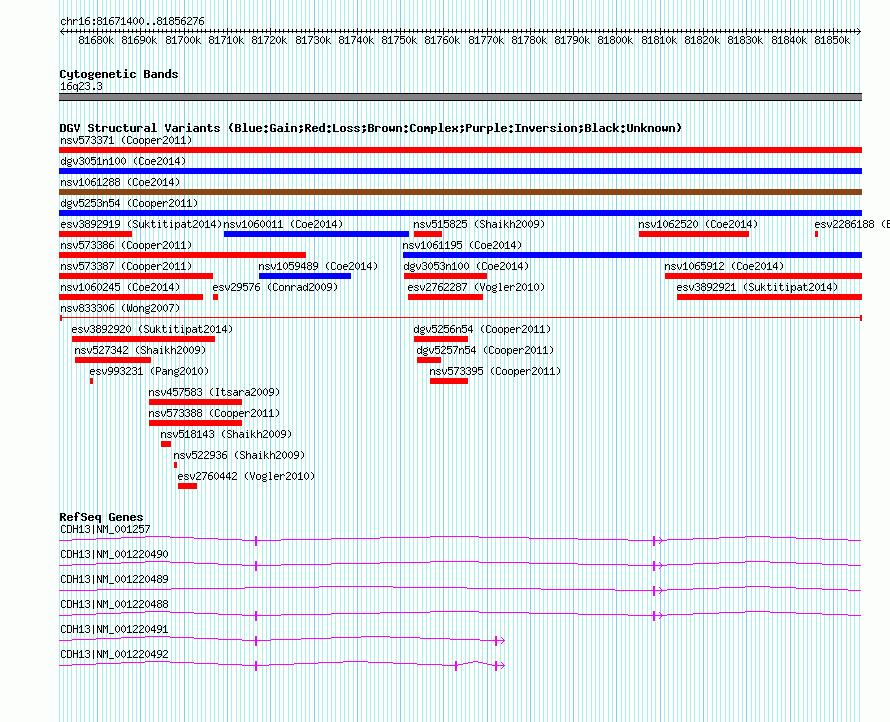Click the nsv573387 (Cooper2011) label
Image resolution: width=890 pixels, height=722 pixels.
(x=126, y=266)
